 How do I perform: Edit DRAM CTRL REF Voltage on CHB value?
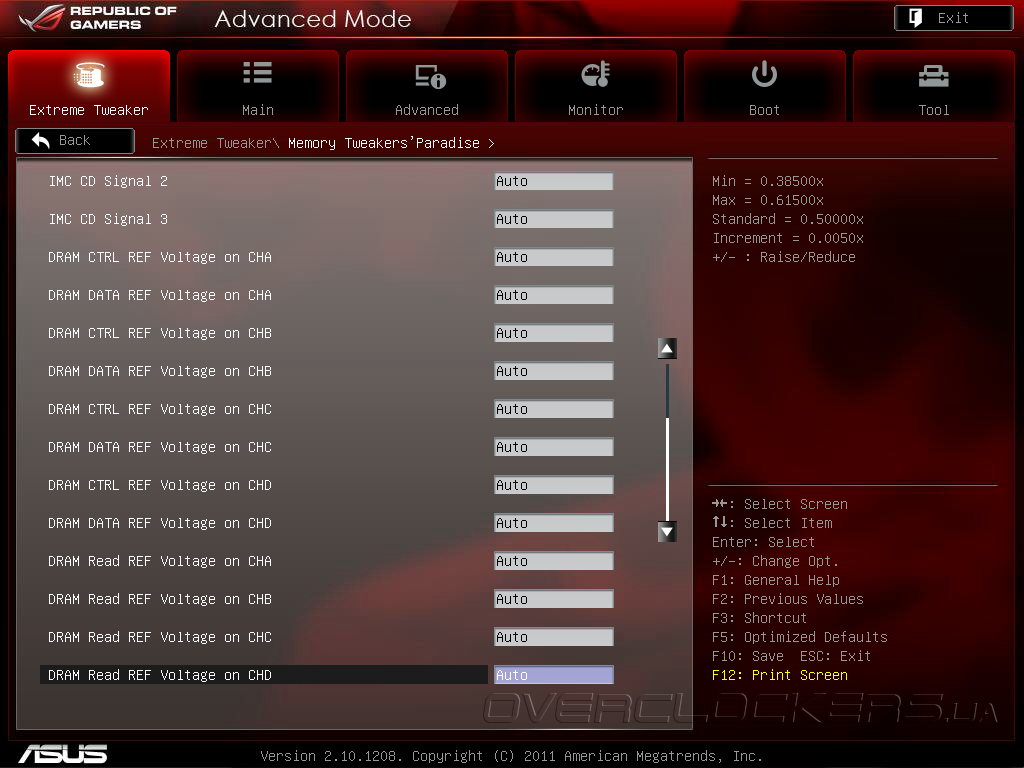coord(554,333)
